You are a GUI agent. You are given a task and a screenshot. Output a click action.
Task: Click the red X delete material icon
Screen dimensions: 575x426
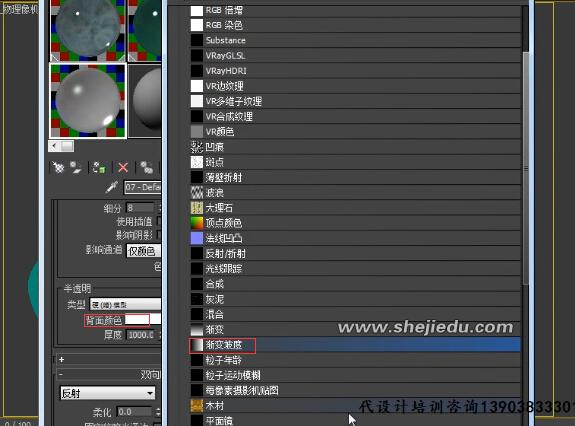click(x=123, y=168)
